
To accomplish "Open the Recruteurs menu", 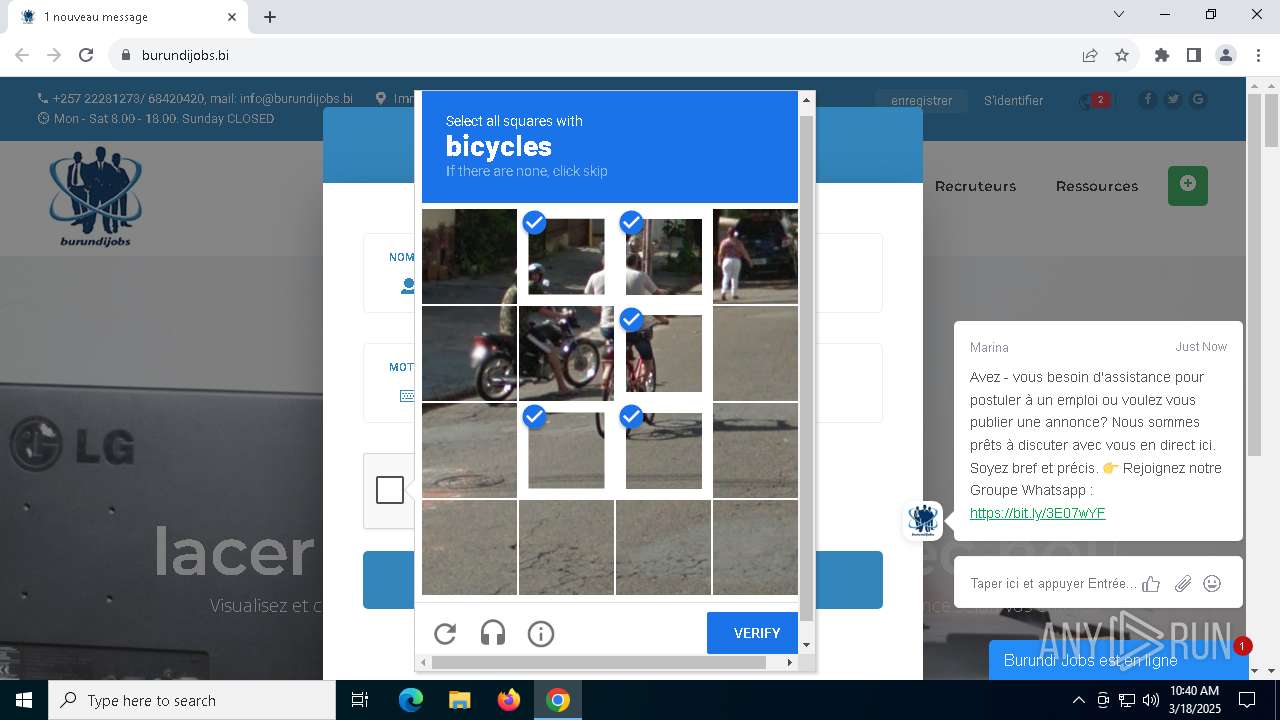I will [x=975, y=186].
